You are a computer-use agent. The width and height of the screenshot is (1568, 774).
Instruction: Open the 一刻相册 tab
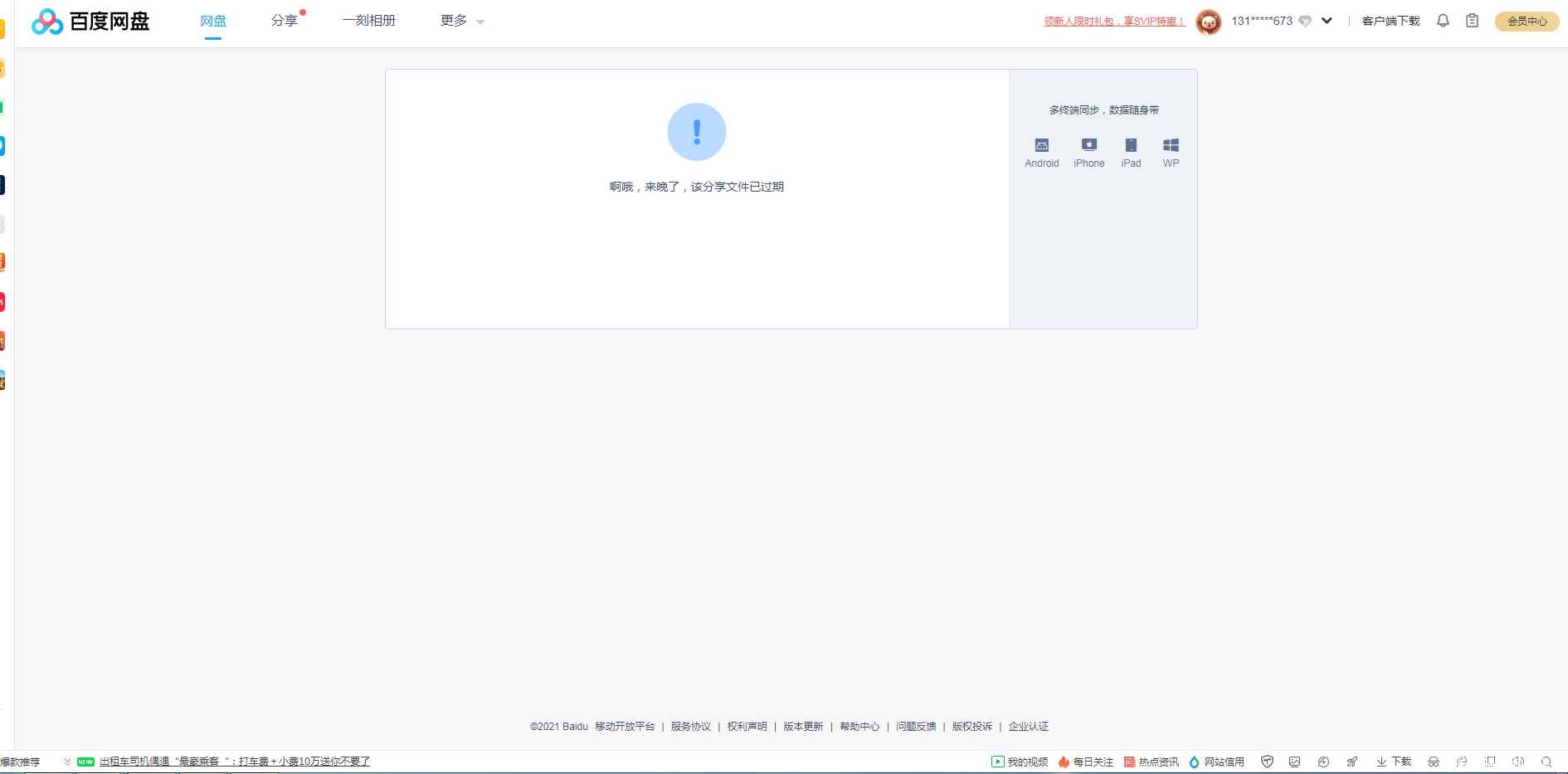[369, 21]
